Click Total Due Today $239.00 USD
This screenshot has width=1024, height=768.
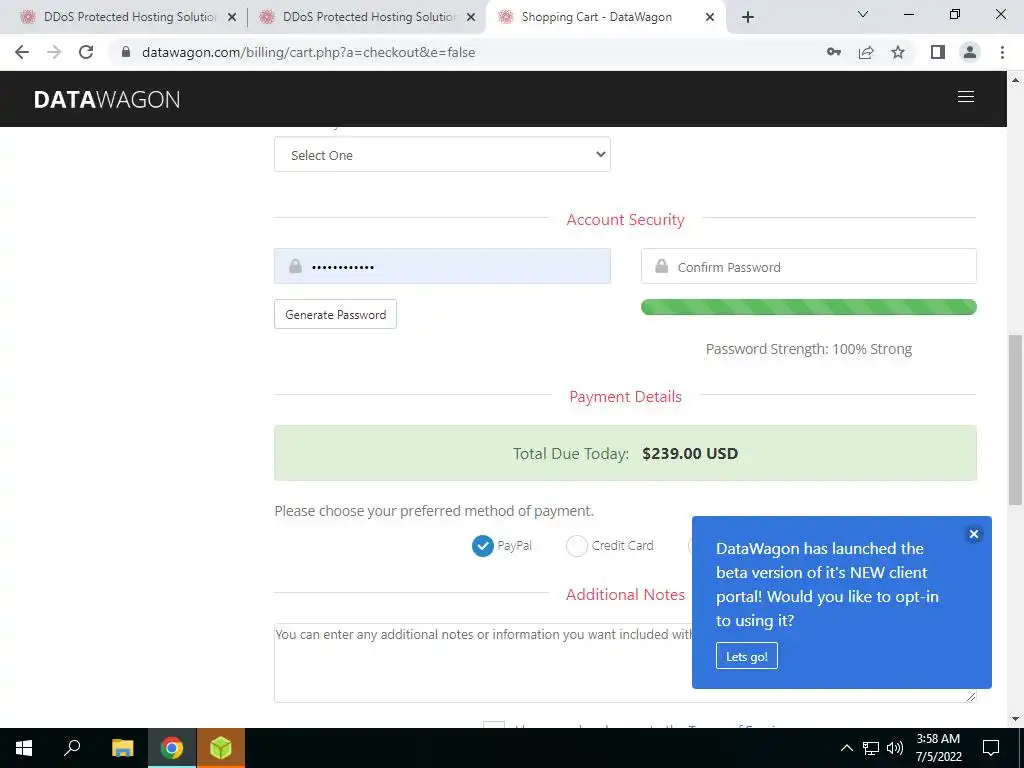625,453
